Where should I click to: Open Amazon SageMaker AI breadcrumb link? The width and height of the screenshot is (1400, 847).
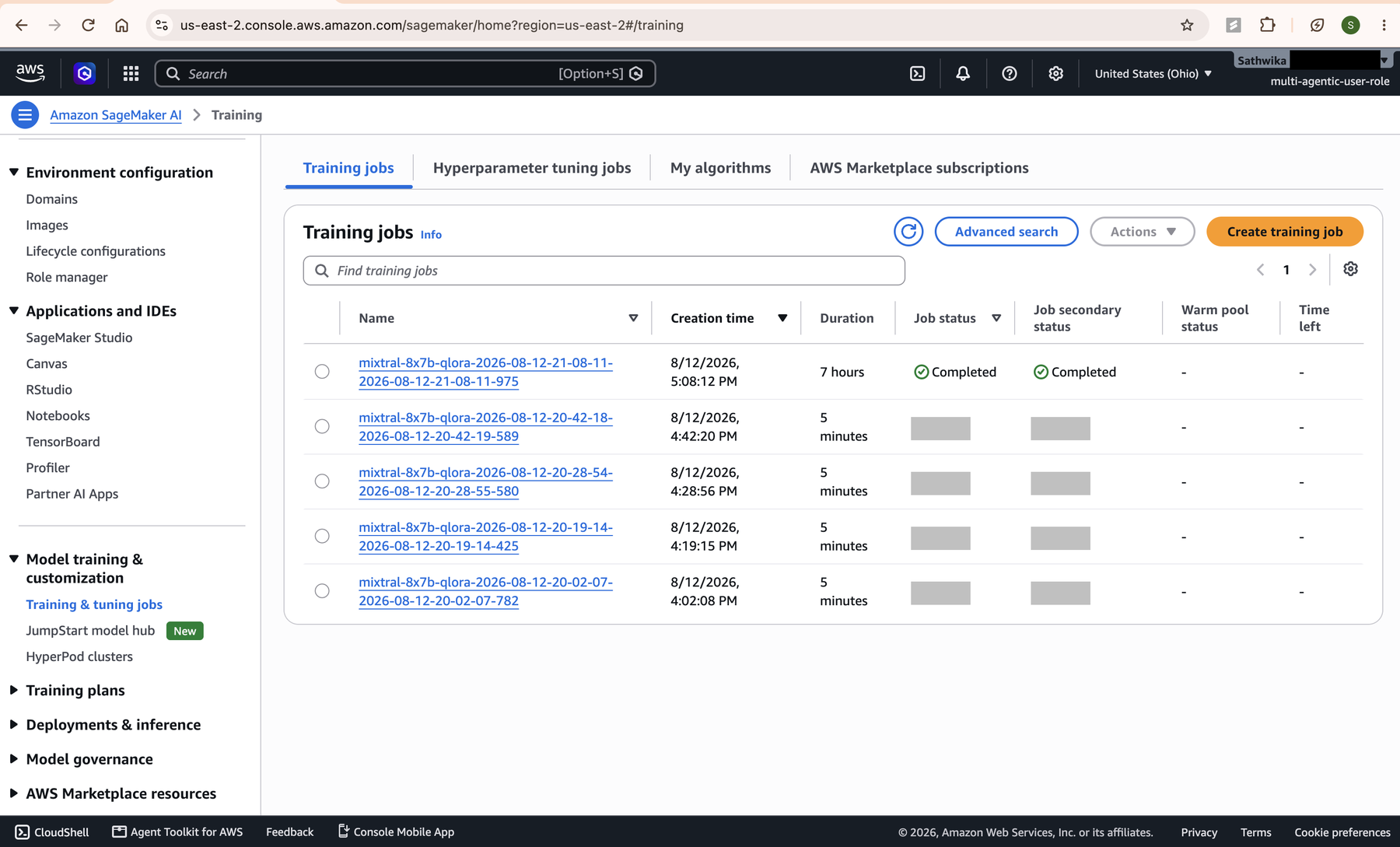coord(116,115)
